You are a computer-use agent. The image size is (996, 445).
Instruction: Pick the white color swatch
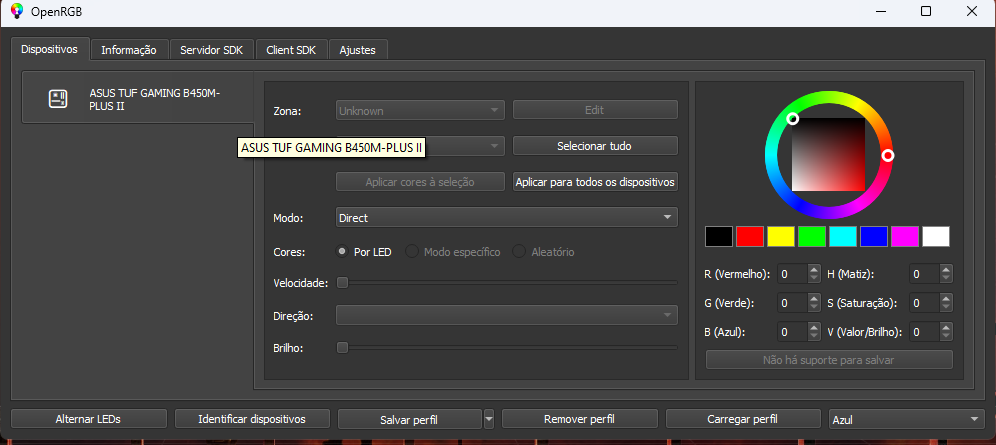[936, 236]
